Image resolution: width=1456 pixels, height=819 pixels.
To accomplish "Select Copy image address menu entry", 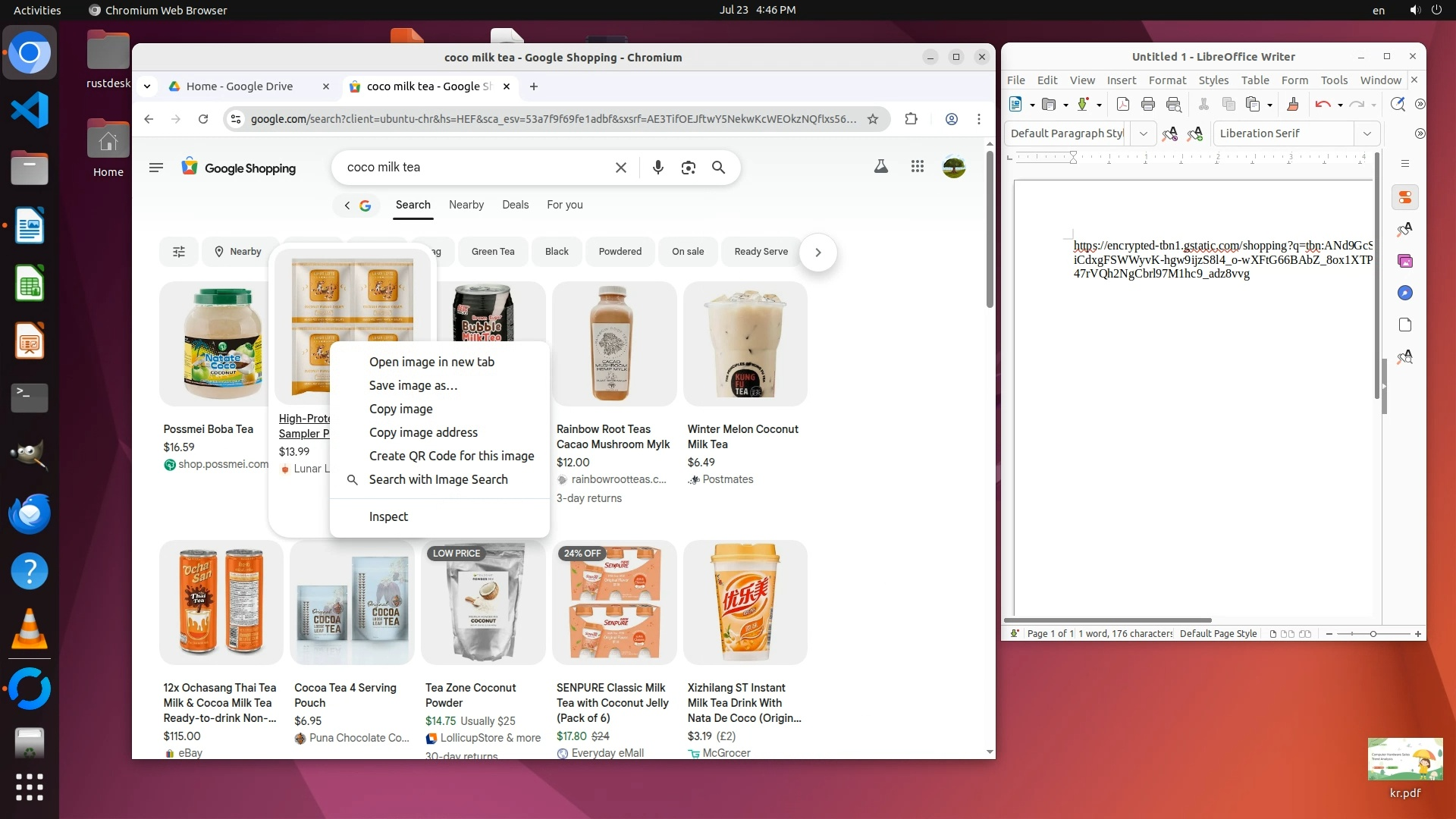I will tap(423, 432).
